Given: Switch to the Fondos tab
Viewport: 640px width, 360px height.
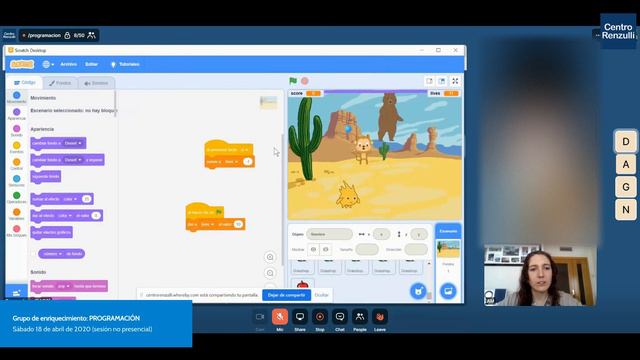Looking at the screenshot, I should pyautogui.click(x=60, y=83).
